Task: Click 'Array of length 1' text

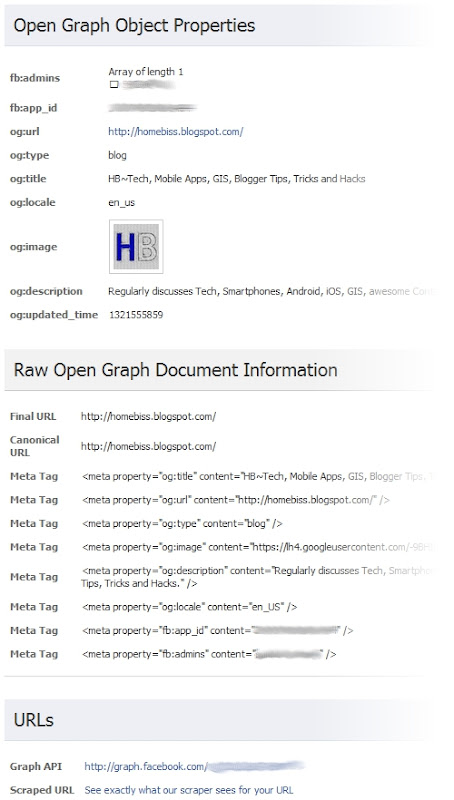Action: point(146,72)
